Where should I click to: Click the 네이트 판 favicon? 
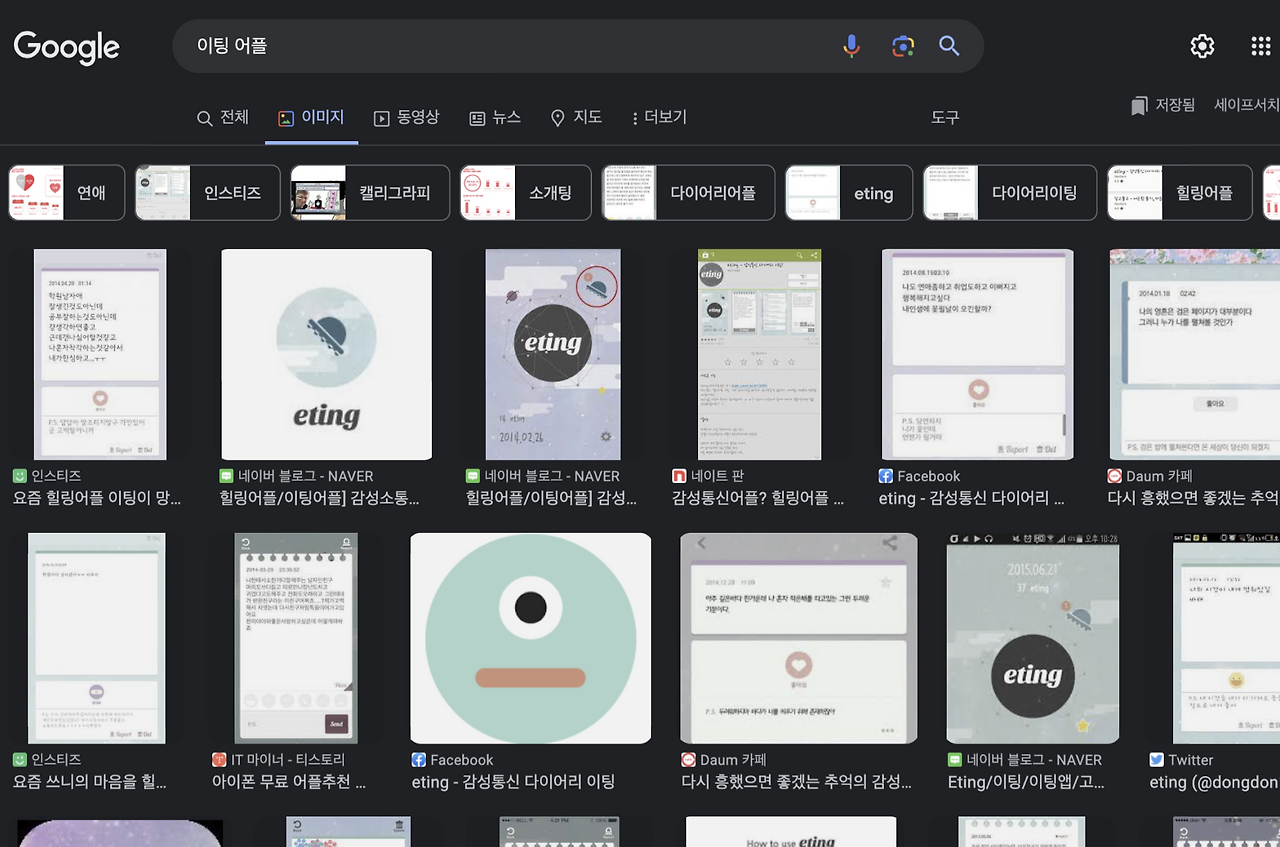click(680, 476)
